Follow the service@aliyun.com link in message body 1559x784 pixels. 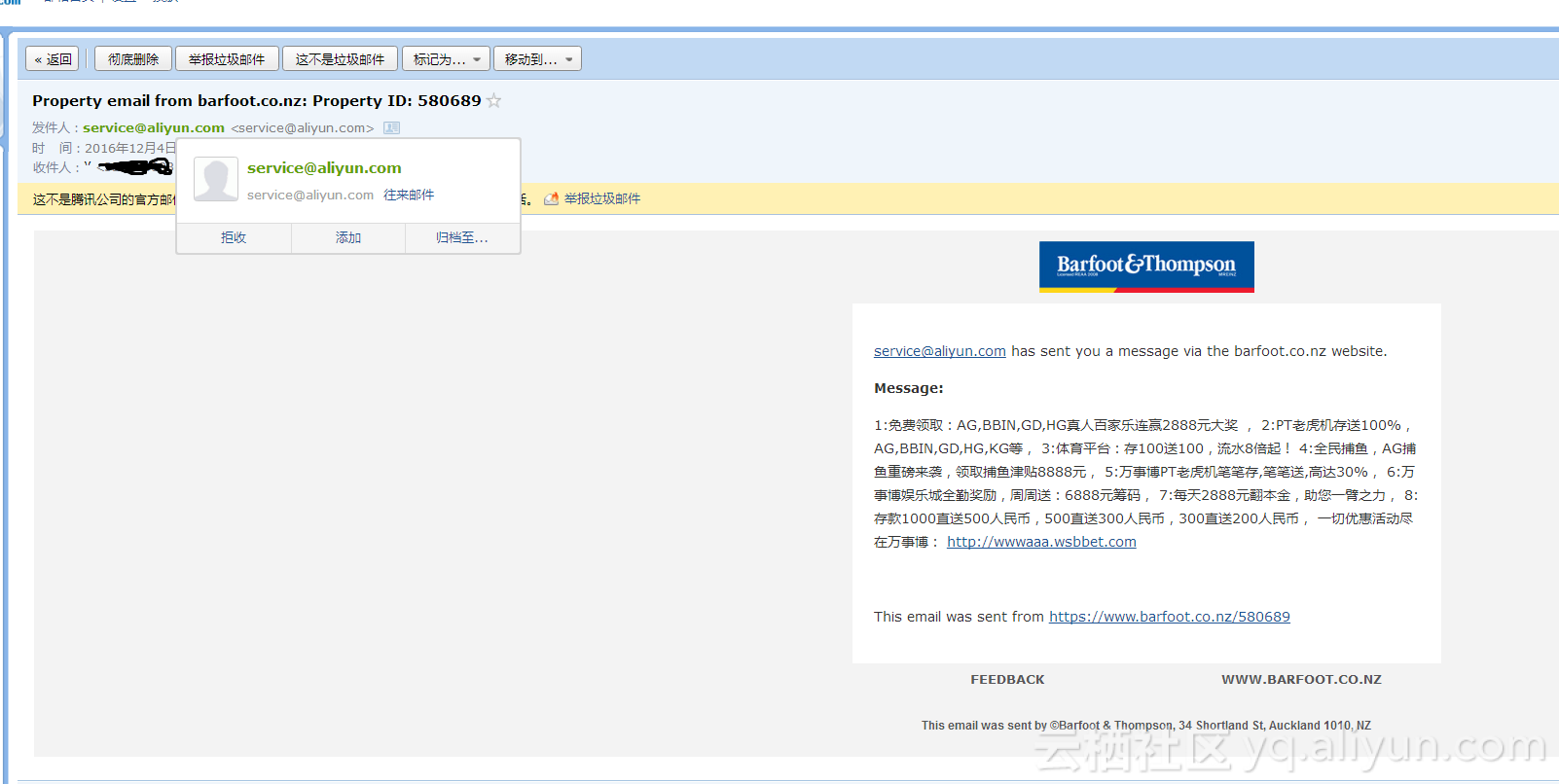coord(940,351)
